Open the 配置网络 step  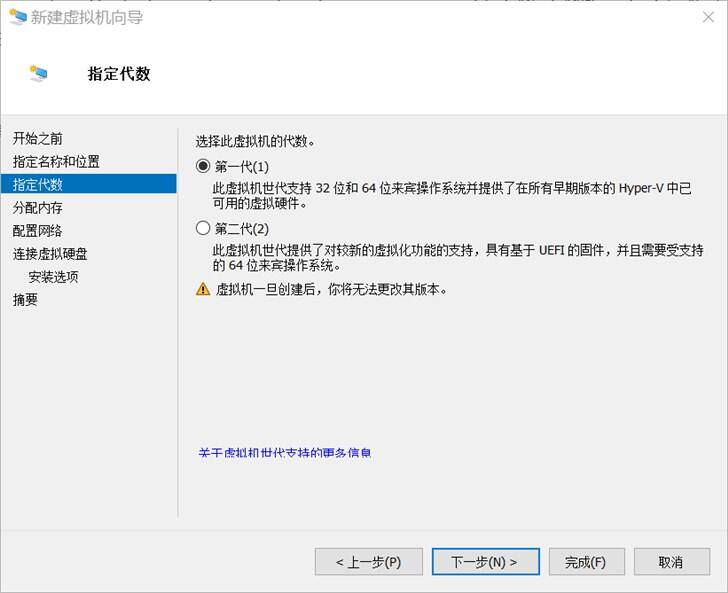point(38,231)
